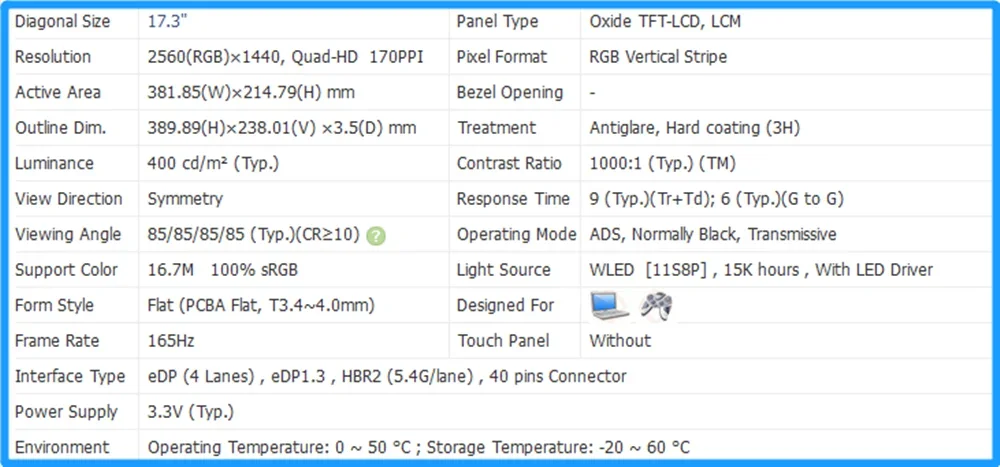The height and width of the screenshot is (467, 1000).
Task: Click the Response Time value text
Action: (x=716, y=199)
